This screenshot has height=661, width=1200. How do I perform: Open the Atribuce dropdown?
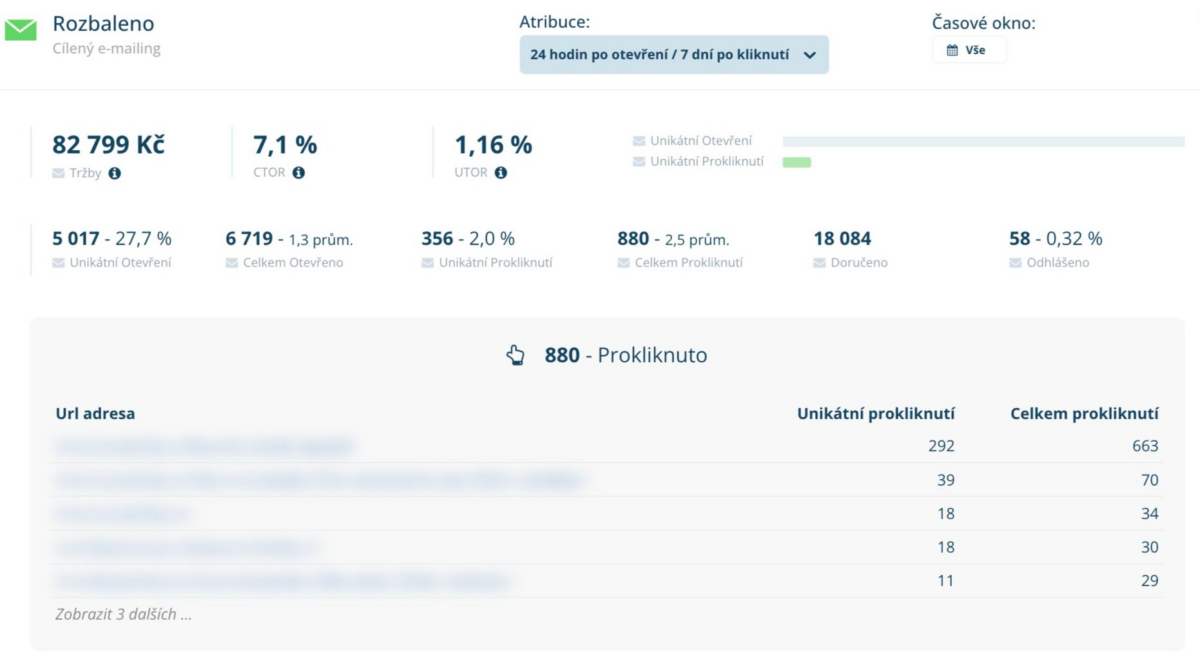coord(673,55)
